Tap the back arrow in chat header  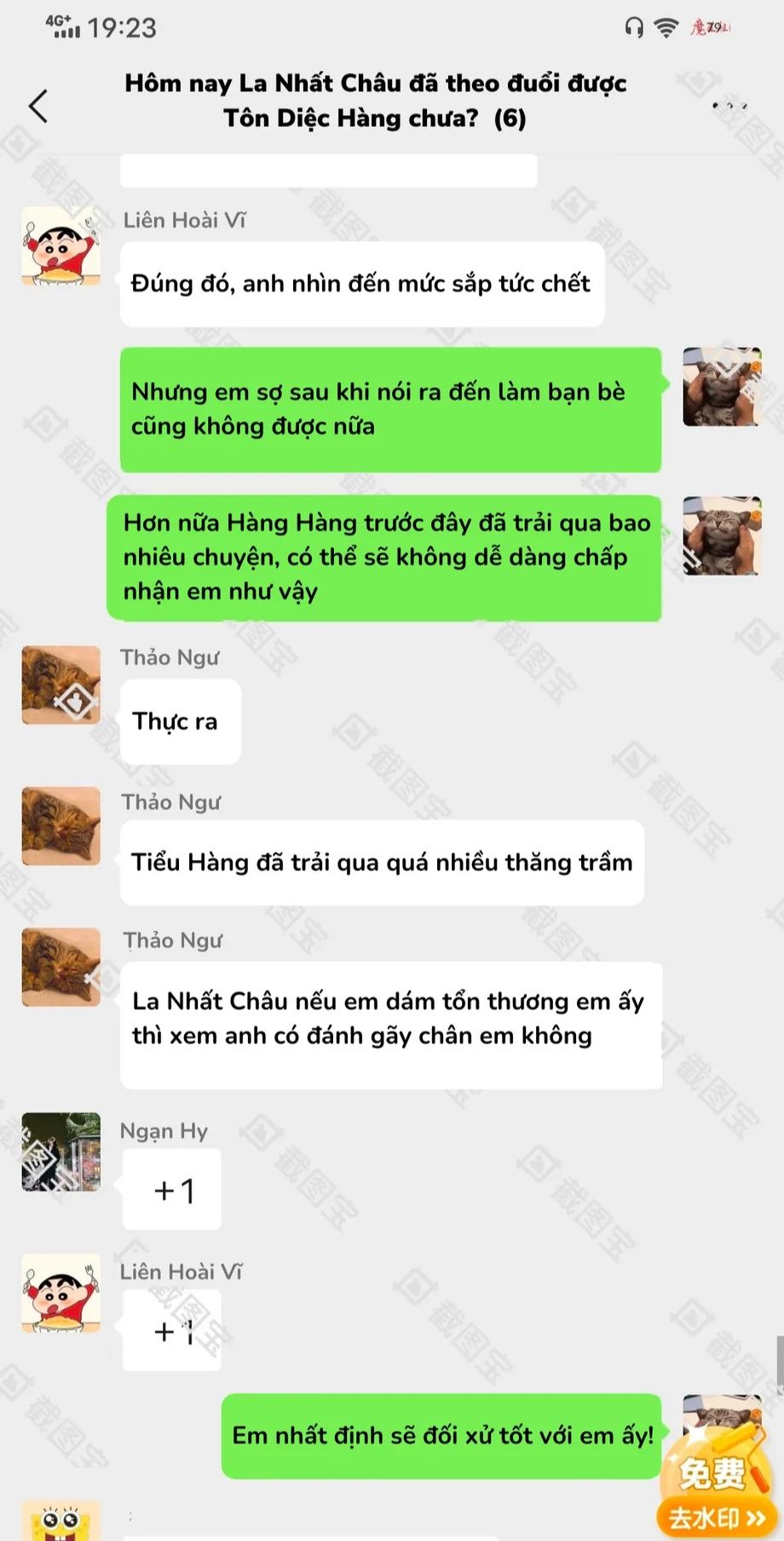pos(38,106)
